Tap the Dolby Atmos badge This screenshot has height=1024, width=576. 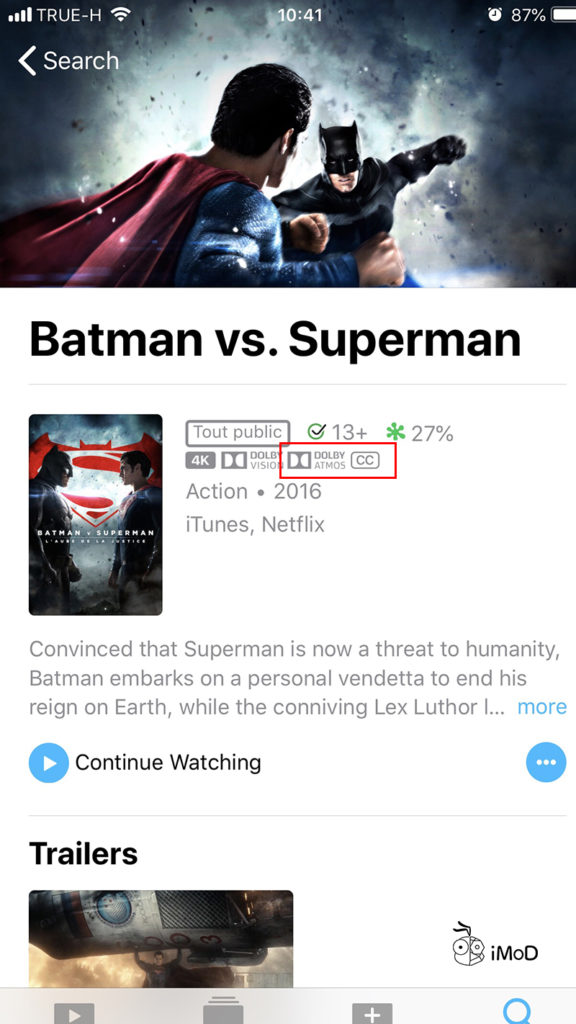(x=317, y=460)
